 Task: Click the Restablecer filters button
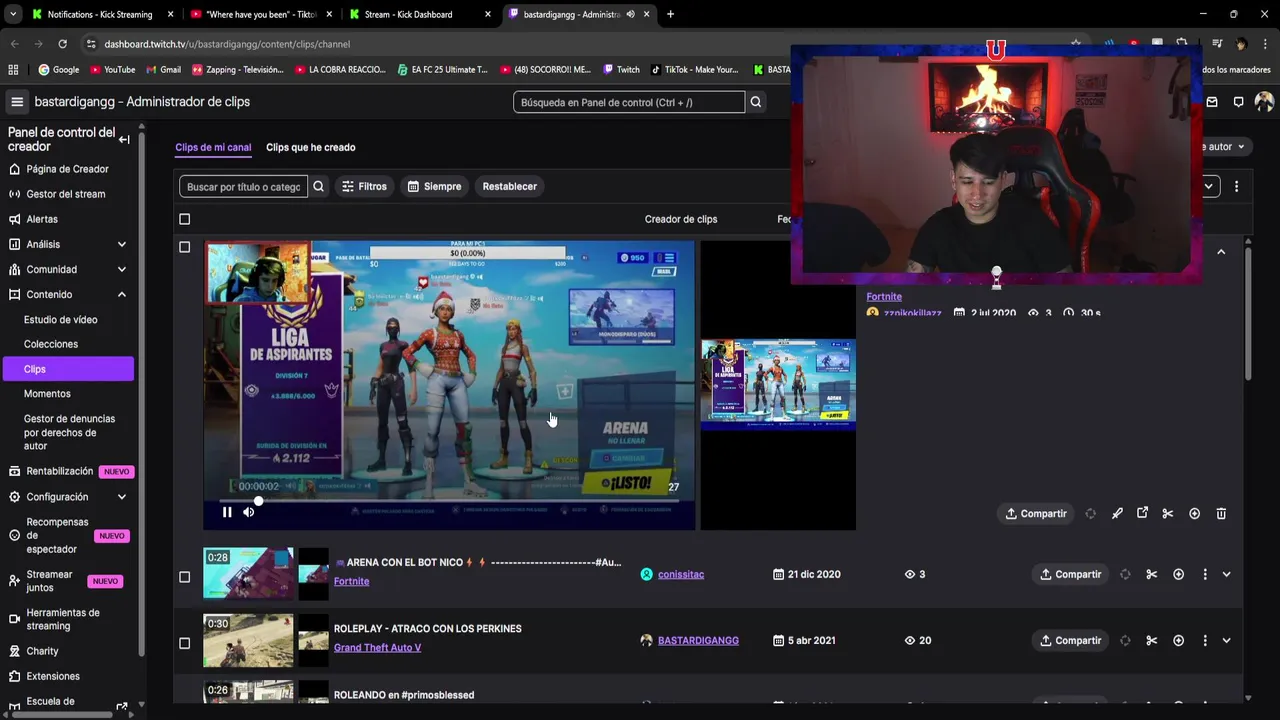(510, 186)
